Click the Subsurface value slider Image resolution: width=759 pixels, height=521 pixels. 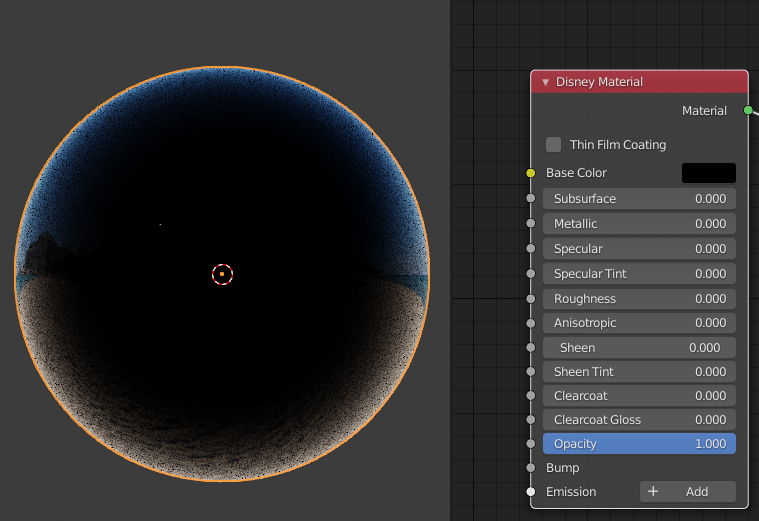click(639, 199)
